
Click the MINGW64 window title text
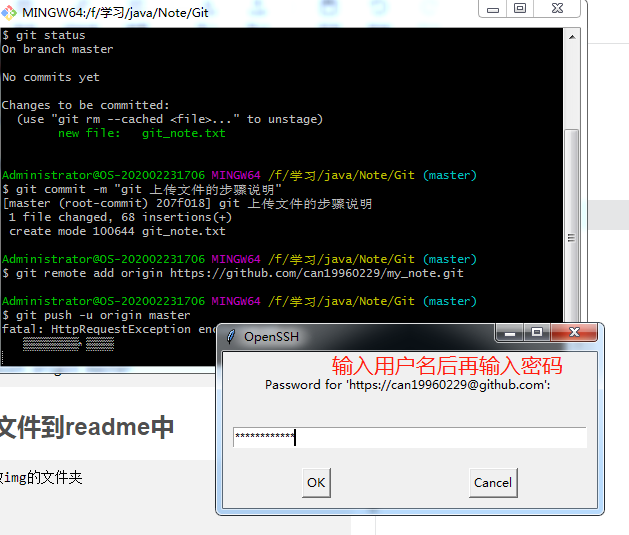(x=115, y=12)
